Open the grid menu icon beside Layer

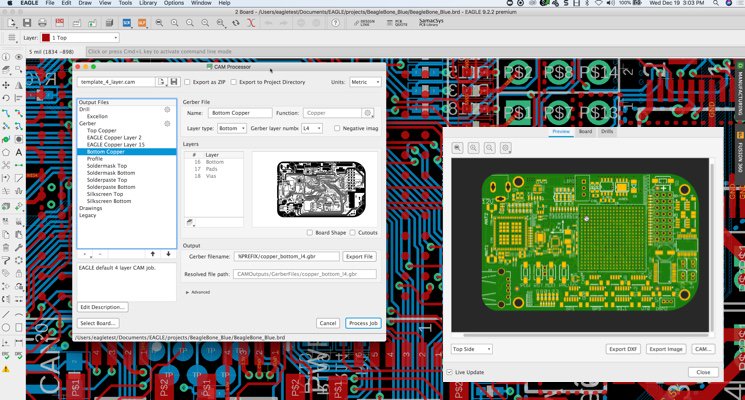11,38
